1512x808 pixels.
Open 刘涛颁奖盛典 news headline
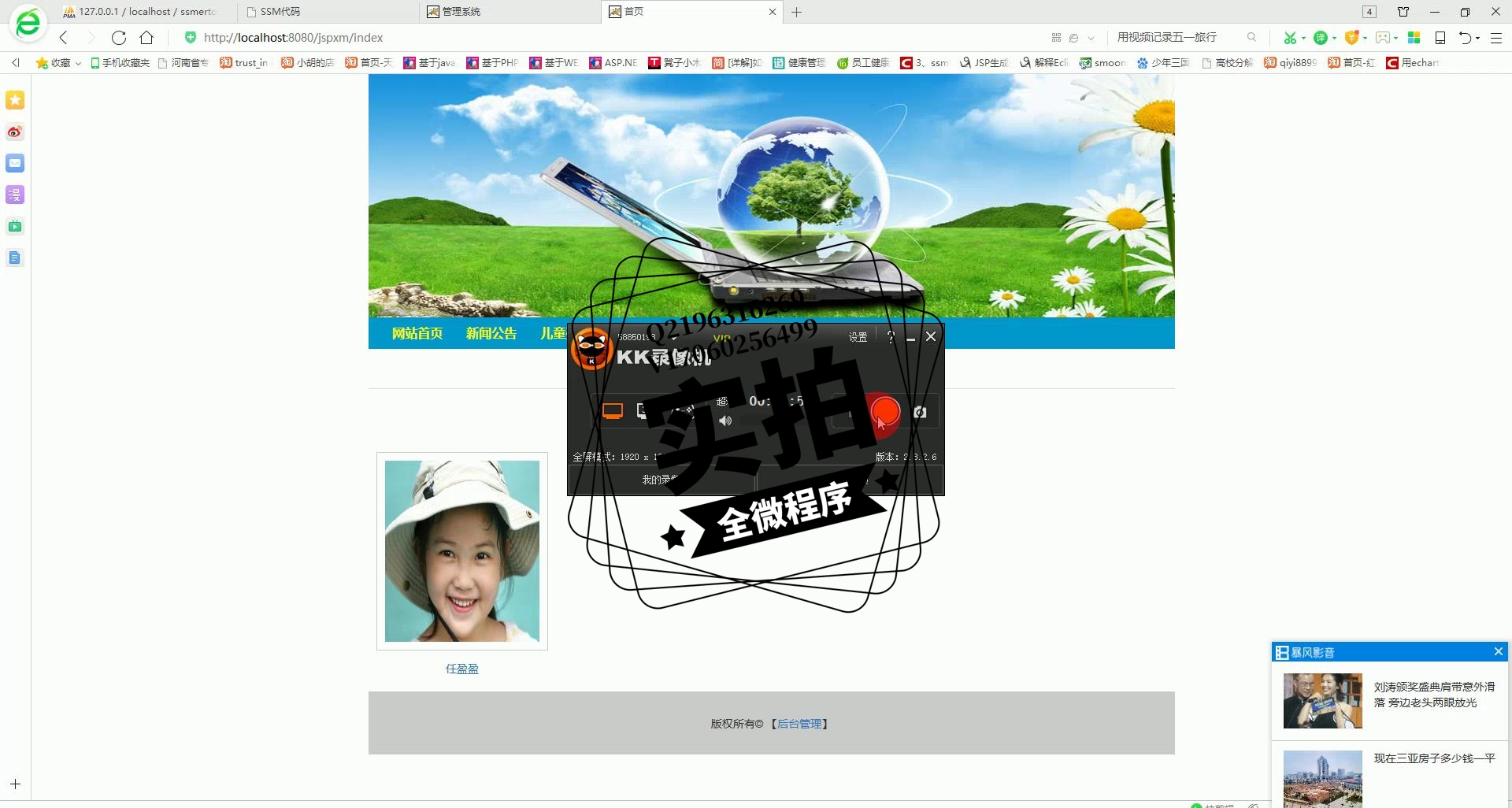(1434, 695)
